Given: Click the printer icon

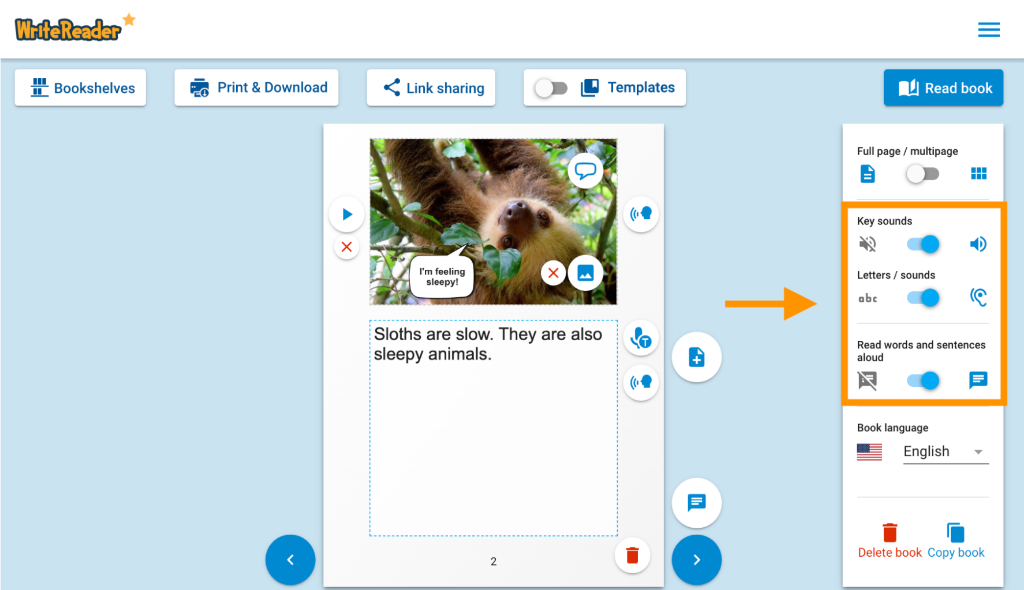Looking at the screenshot, I should [199, 88].
